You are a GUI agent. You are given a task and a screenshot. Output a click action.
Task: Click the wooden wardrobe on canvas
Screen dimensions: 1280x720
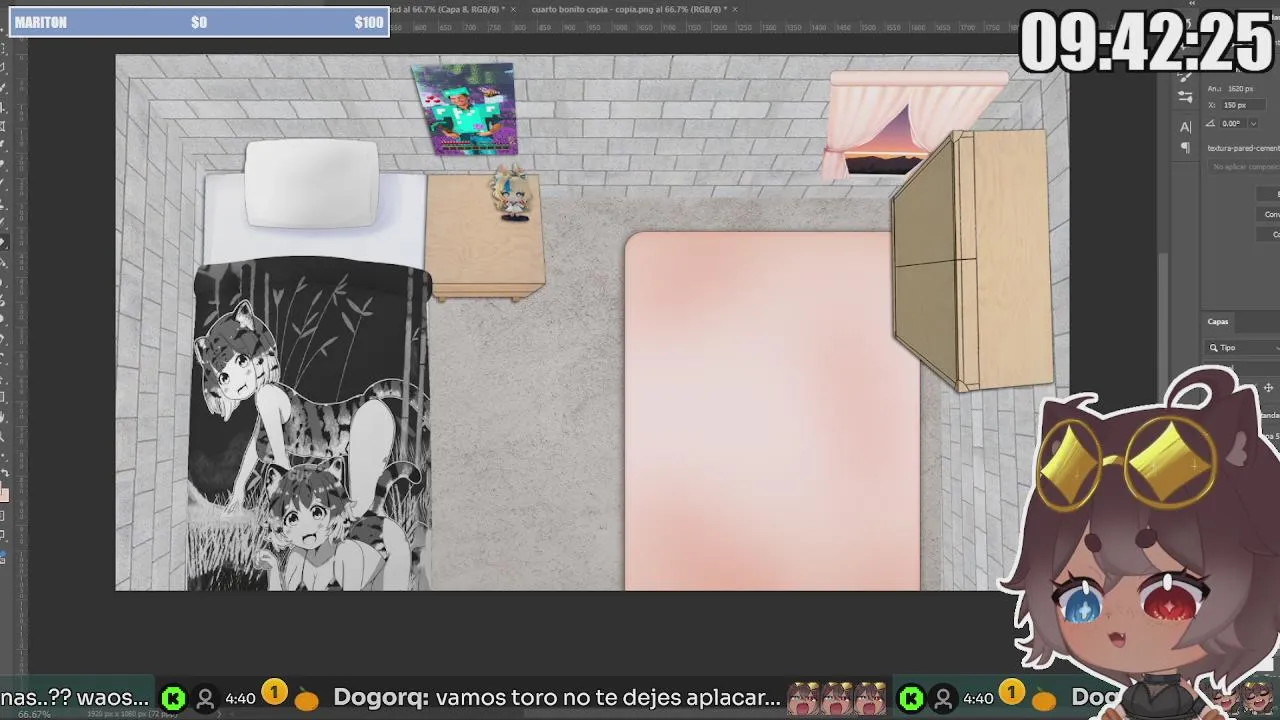[972, 260]
